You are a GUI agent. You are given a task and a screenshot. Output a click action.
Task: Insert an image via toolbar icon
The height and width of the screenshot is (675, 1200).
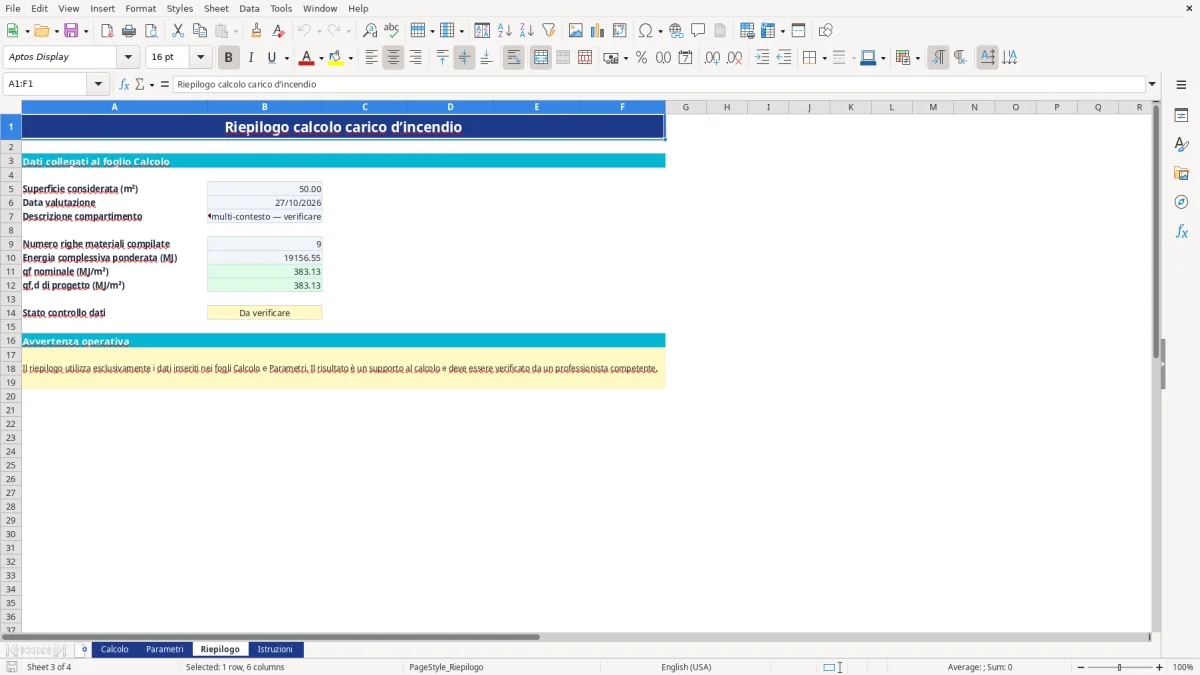[x=576, y=31]
